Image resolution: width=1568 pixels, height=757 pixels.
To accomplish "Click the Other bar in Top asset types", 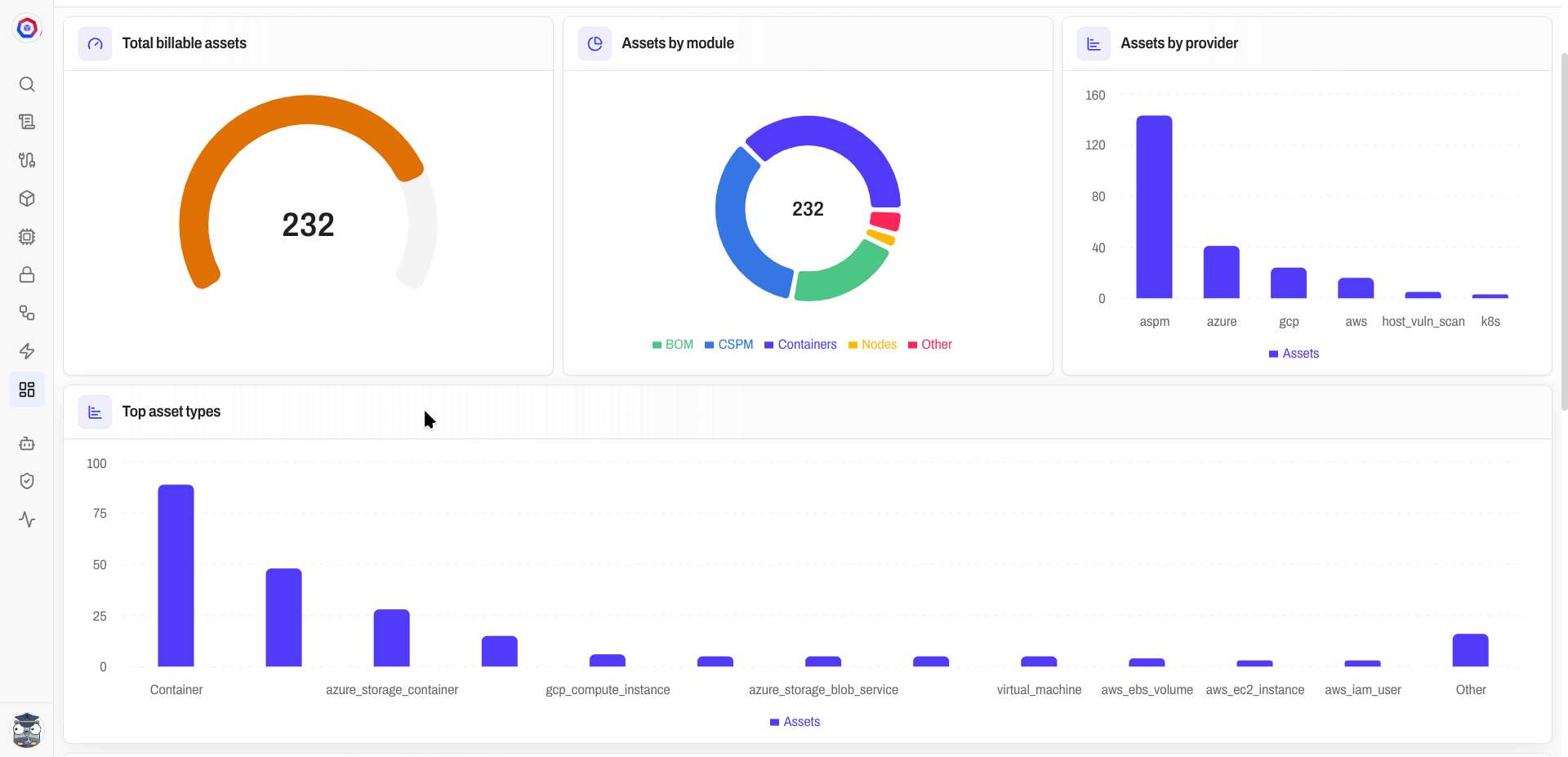I will click(x=1470, y=650).
